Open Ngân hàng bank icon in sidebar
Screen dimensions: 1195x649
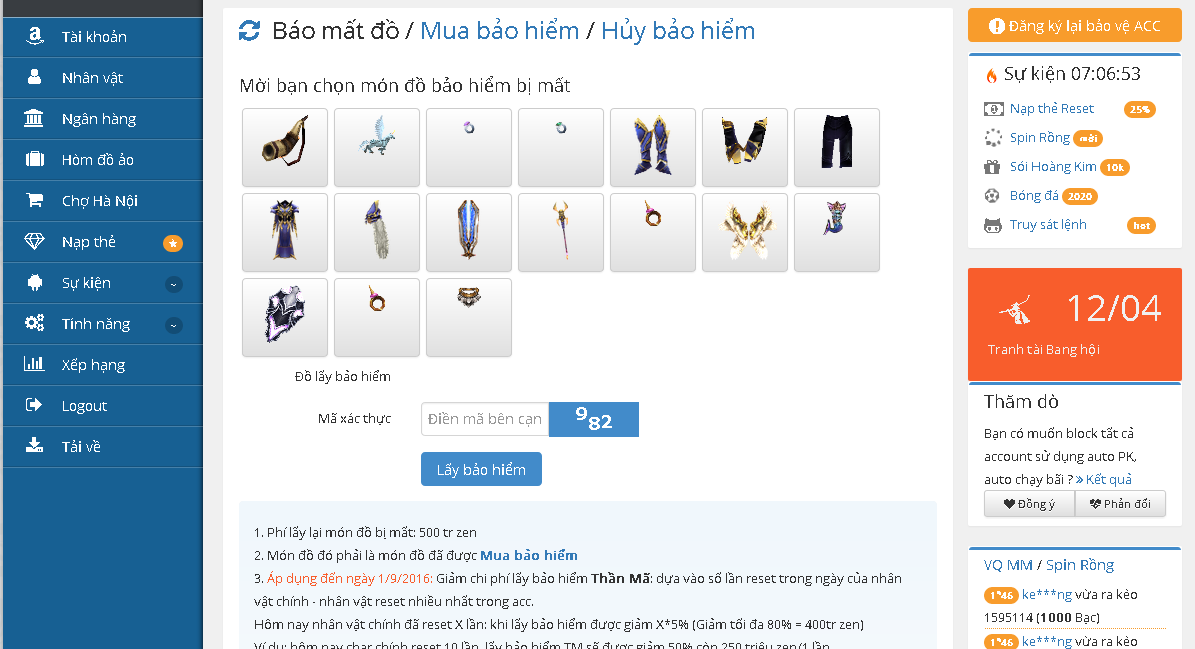pyautogui.click(x=34, y=118)
